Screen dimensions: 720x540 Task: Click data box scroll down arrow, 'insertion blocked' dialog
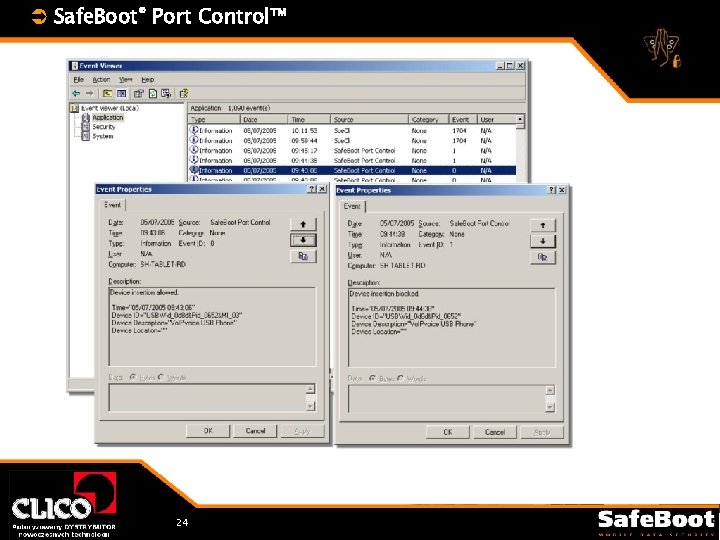[x=550, y=407]
